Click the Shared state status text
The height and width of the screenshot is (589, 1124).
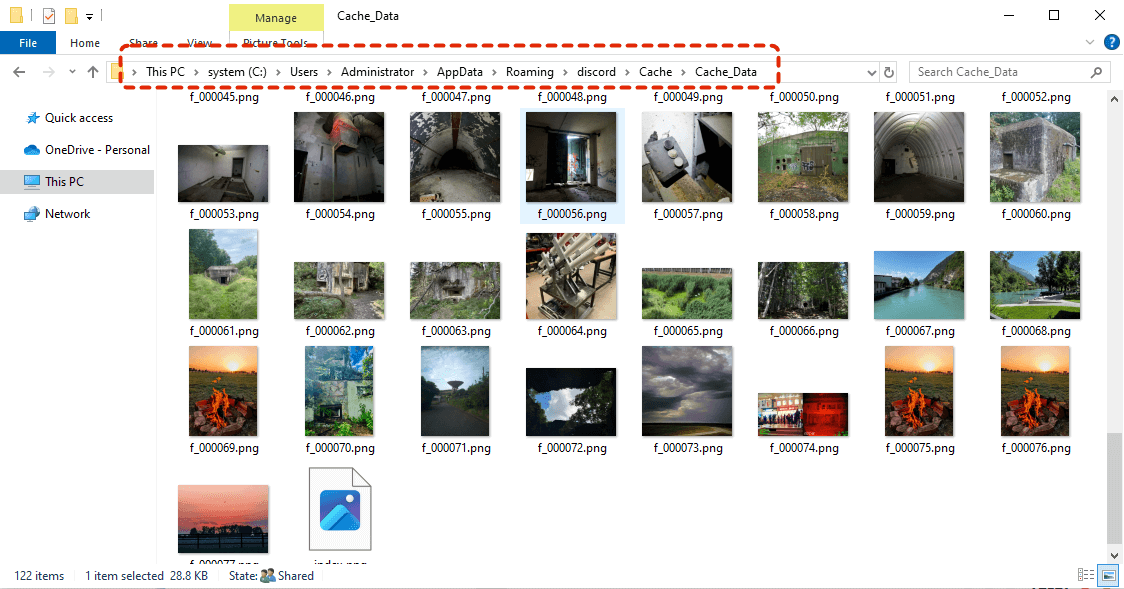click(x=296, y=575)
